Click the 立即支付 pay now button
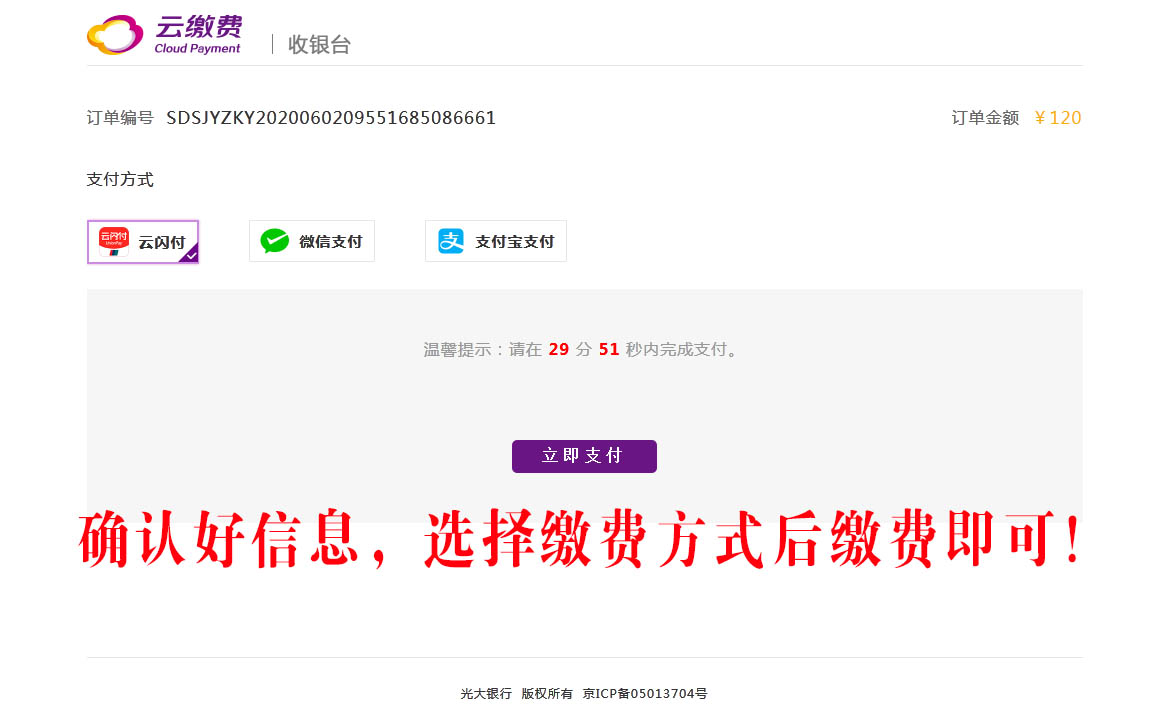 [x=584, y=456]
